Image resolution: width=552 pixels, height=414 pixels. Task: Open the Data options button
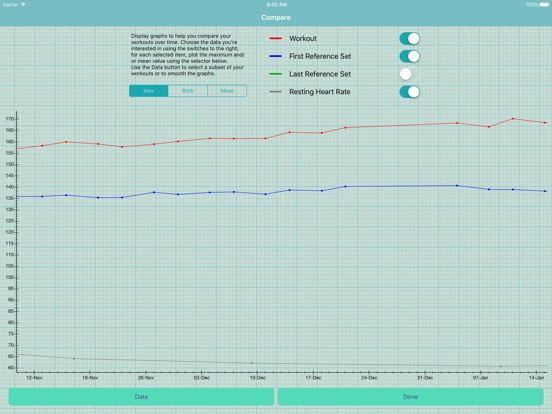click(141, 397)
